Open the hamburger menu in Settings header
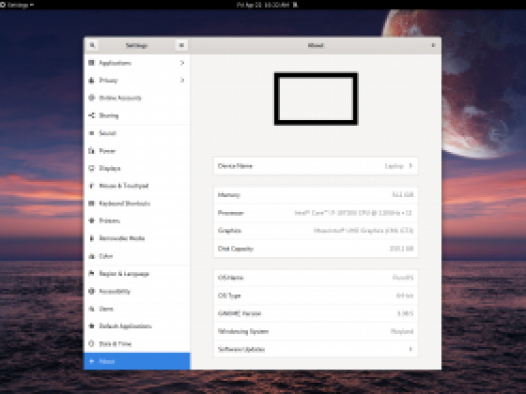This screenshot has width=526, height=394. click(181, 45)
